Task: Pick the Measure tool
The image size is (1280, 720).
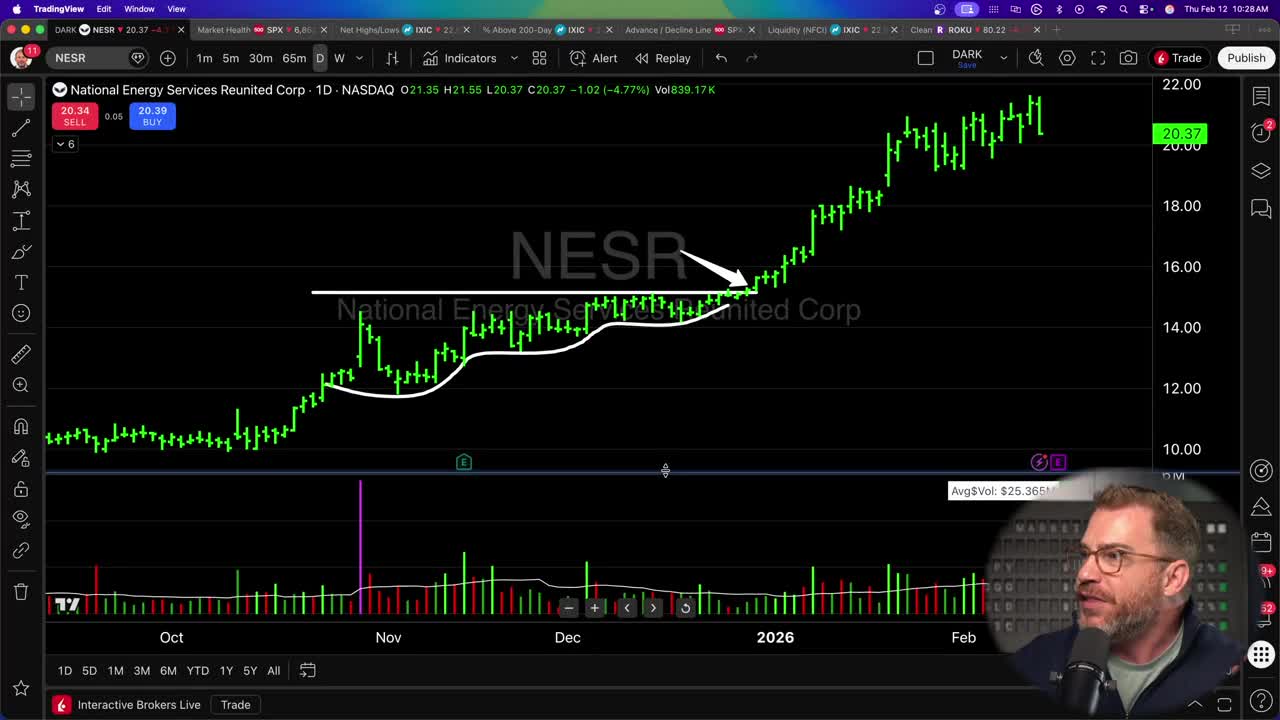Action: [x=21, y=354]
